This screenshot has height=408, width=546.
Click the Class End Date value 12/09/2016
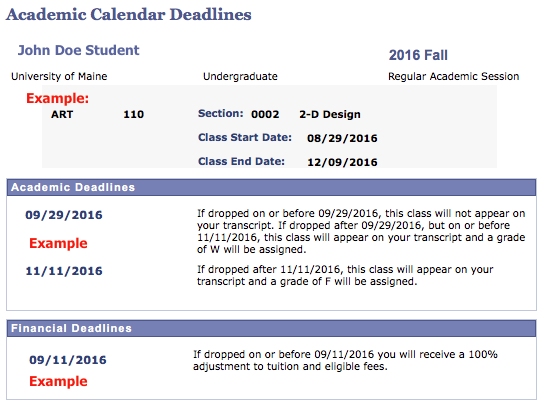tap(342, 162)
